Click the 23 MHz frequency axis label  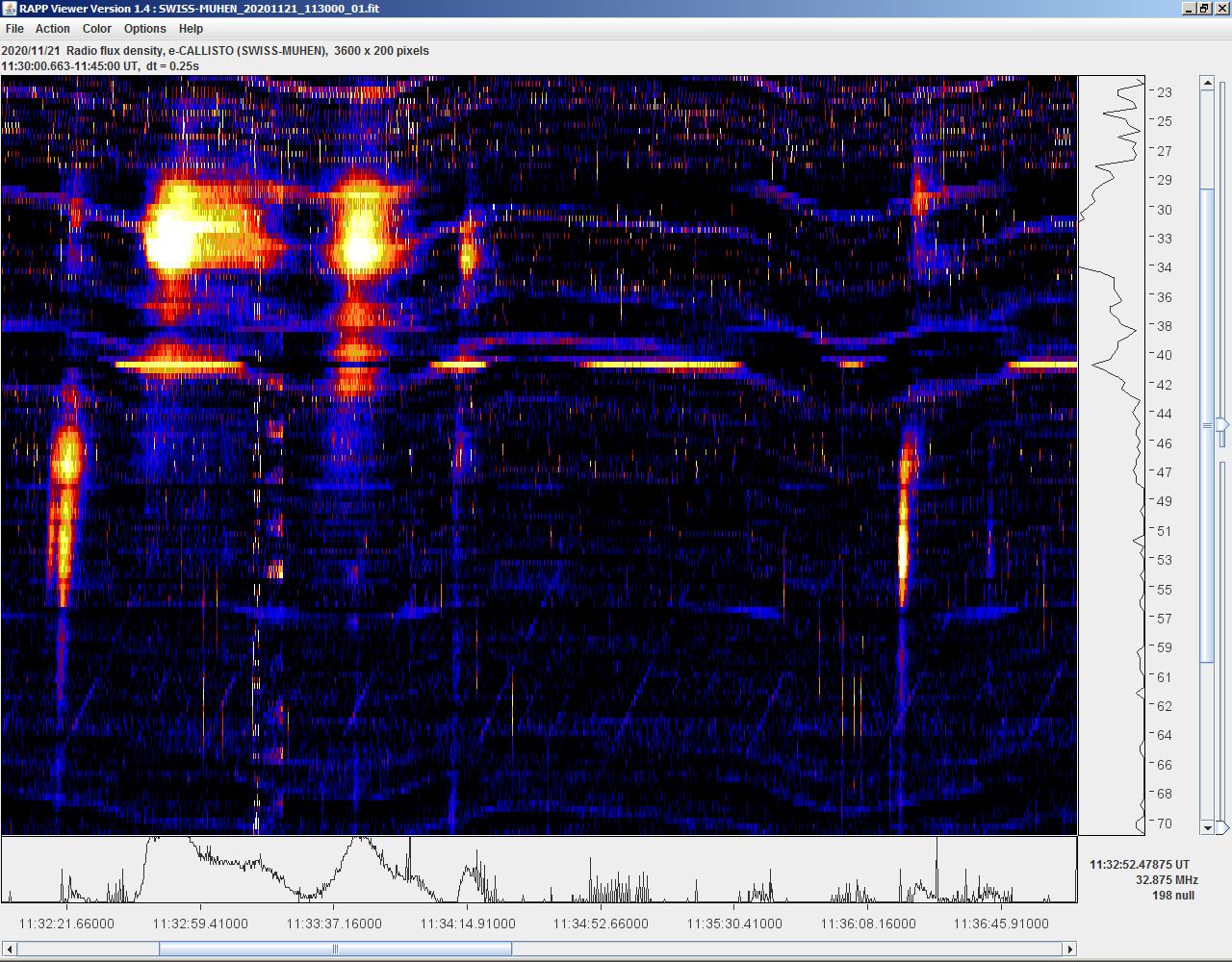pos(1165,92)
